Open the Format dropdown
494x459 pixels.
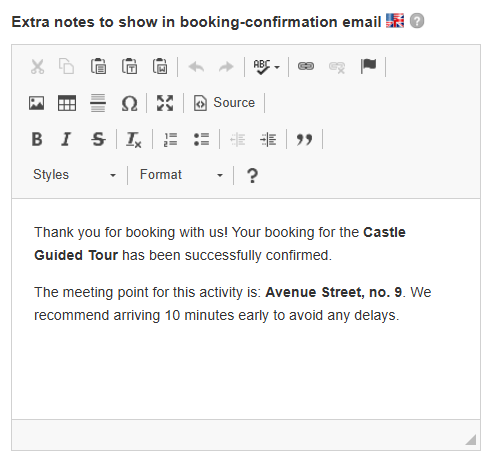coord(181,175)
